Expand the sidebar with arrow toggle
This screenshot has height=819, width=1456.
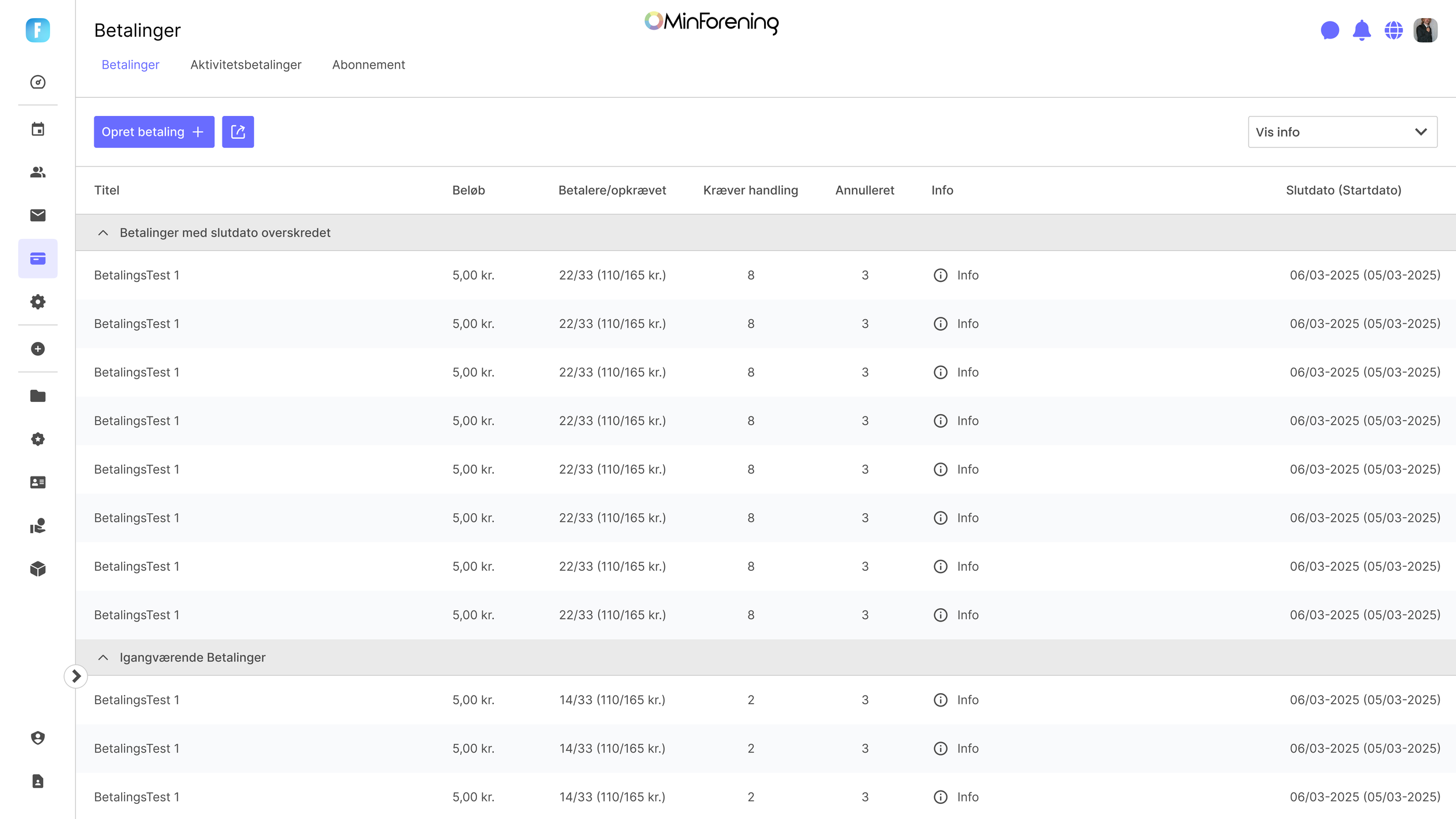coord(76,676)
